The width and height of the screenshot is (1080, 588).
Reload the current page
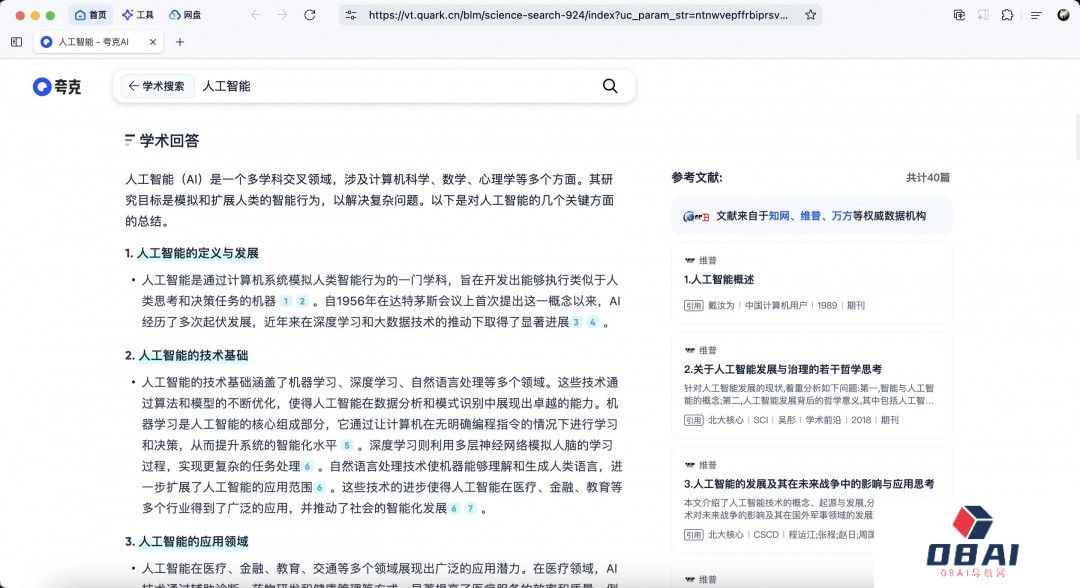309,15
